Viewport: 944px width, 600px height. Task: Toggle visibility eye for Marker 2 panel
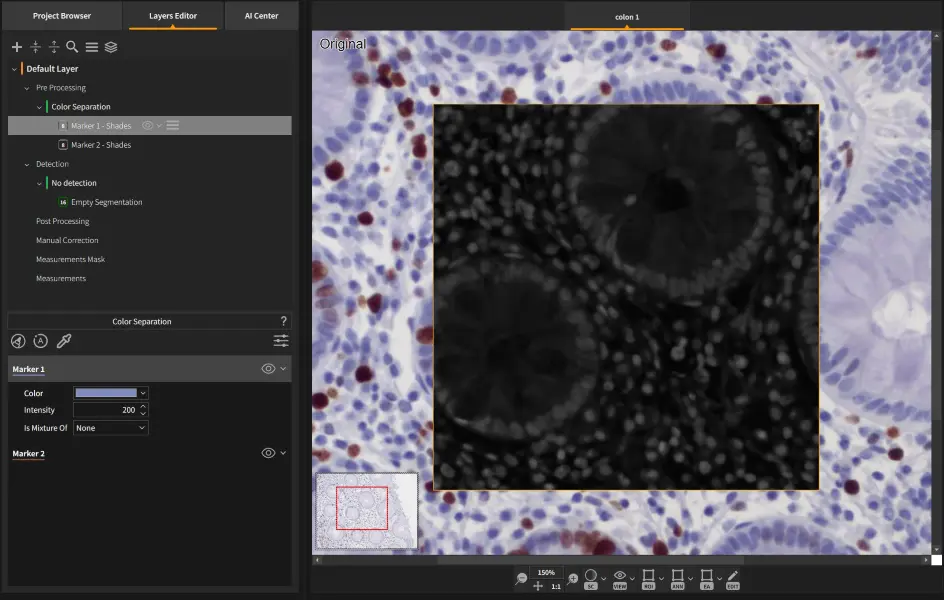click(x=268, y=453)
